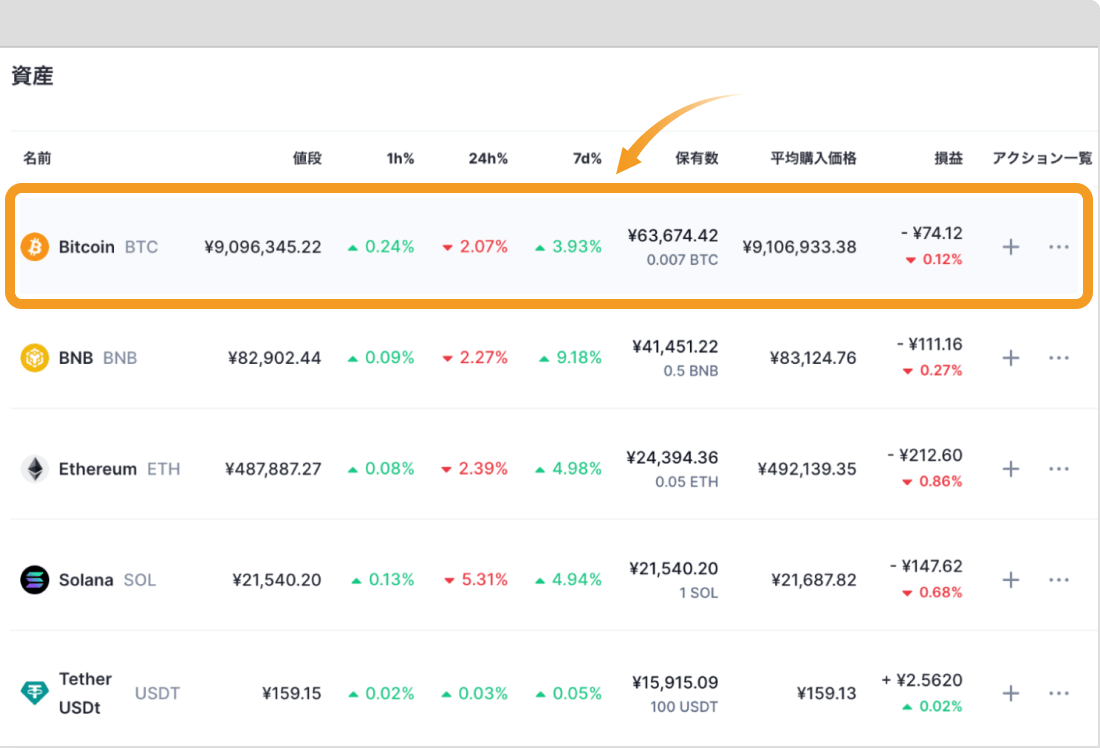Sort assets by the 損益 column
Viewport: 1100px width, 748px height.
[948, 159]
